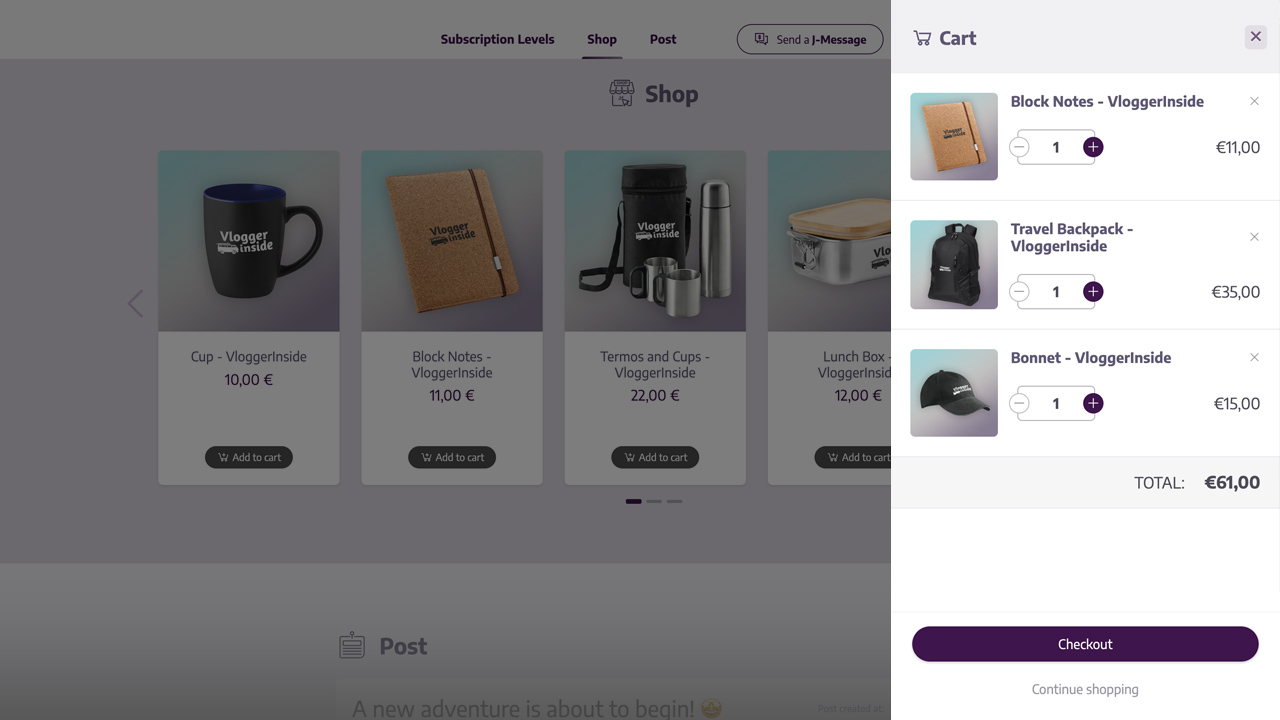
Task: Click the clipboard icon next to Post heading
Action: 351,645
